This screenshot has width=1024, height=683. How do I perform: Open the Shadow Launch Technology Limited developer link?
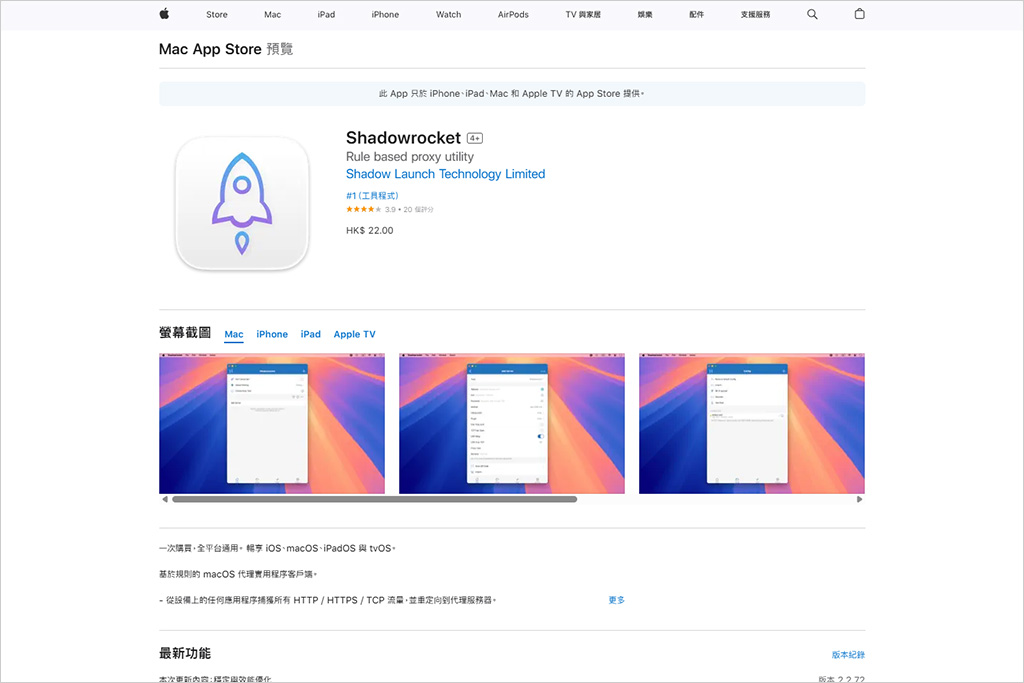pos(445,173)
